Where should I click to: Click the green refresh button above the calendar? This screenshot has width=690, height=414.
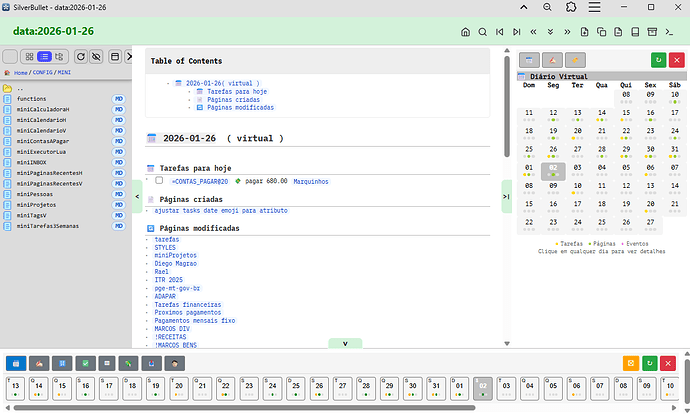click(x=657, y=60)
